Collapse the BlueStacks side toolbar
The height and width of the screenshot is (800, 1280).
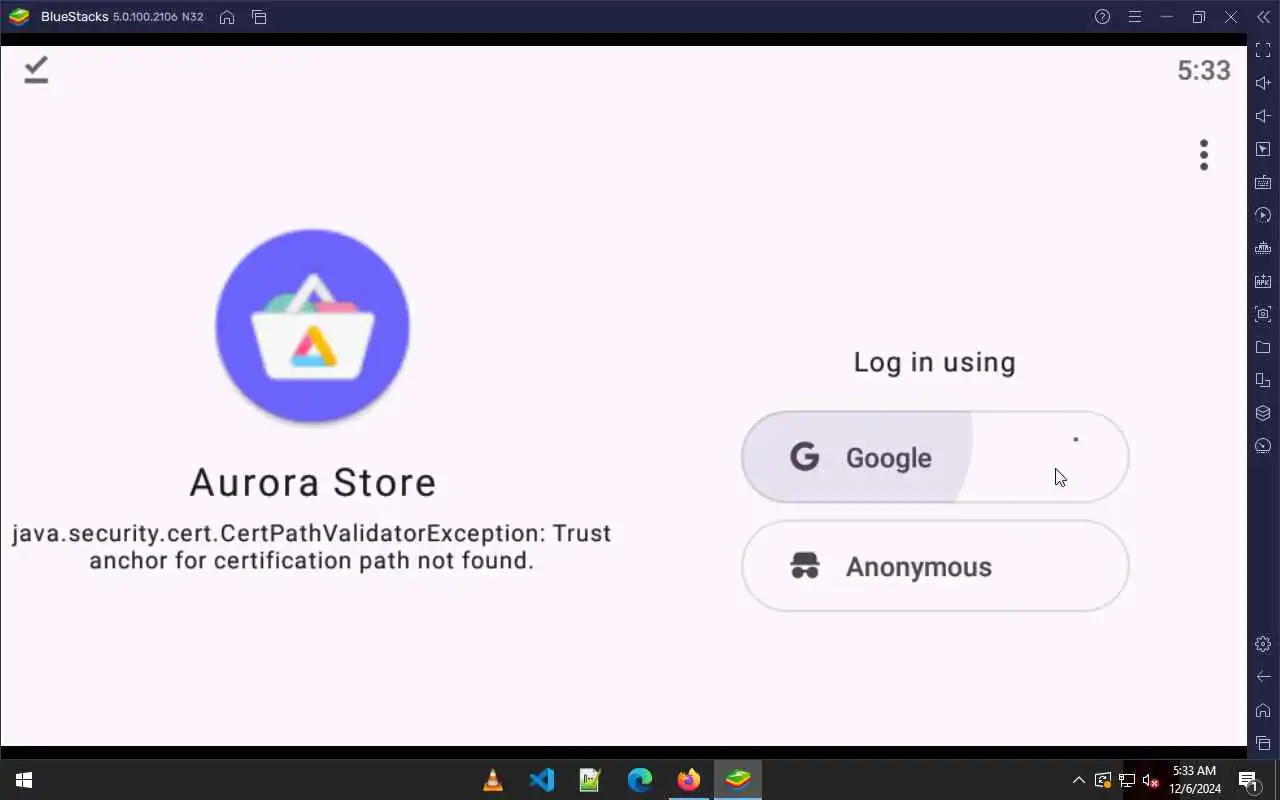pyautogui.click(x=1263, y=17)
